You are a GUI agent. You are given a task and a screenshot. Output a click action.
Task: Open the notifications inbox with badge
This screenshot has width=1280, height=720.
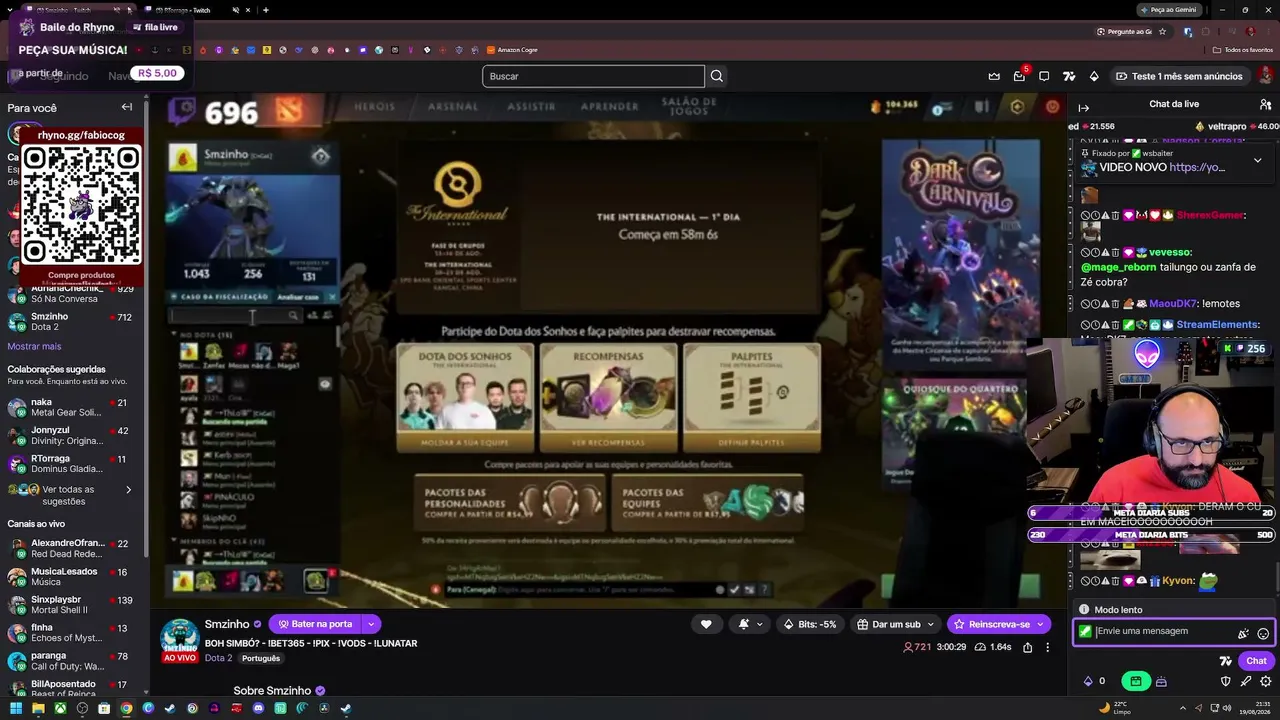[x=1019, y=76]
